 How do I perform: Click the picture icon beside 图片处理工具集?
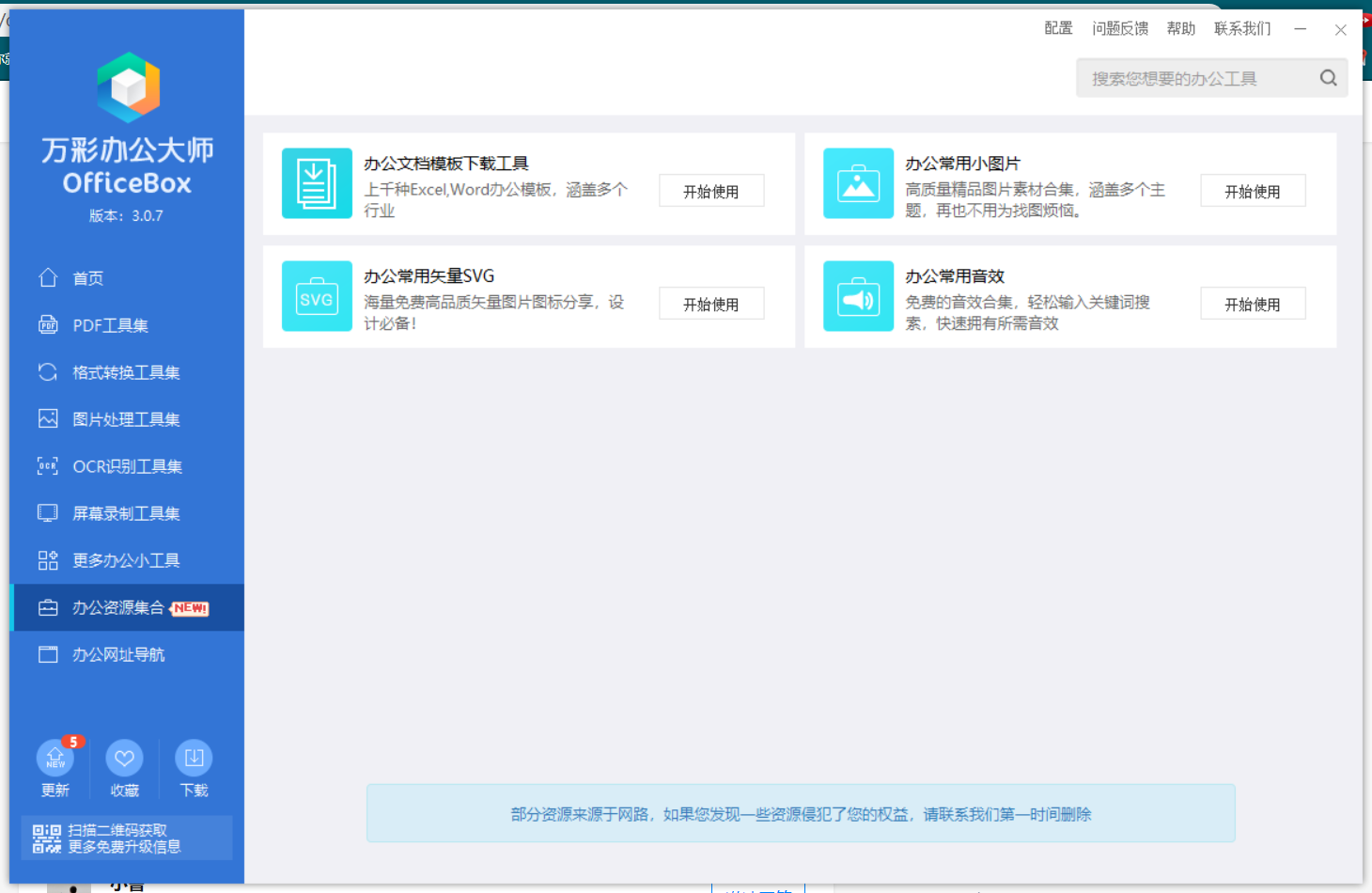(48, 418)
